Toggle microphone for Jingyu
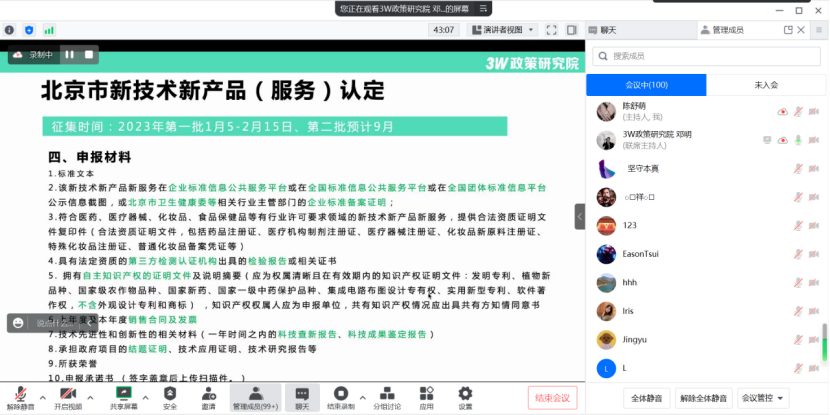This screenshot has height=415, width=830. 798,340
